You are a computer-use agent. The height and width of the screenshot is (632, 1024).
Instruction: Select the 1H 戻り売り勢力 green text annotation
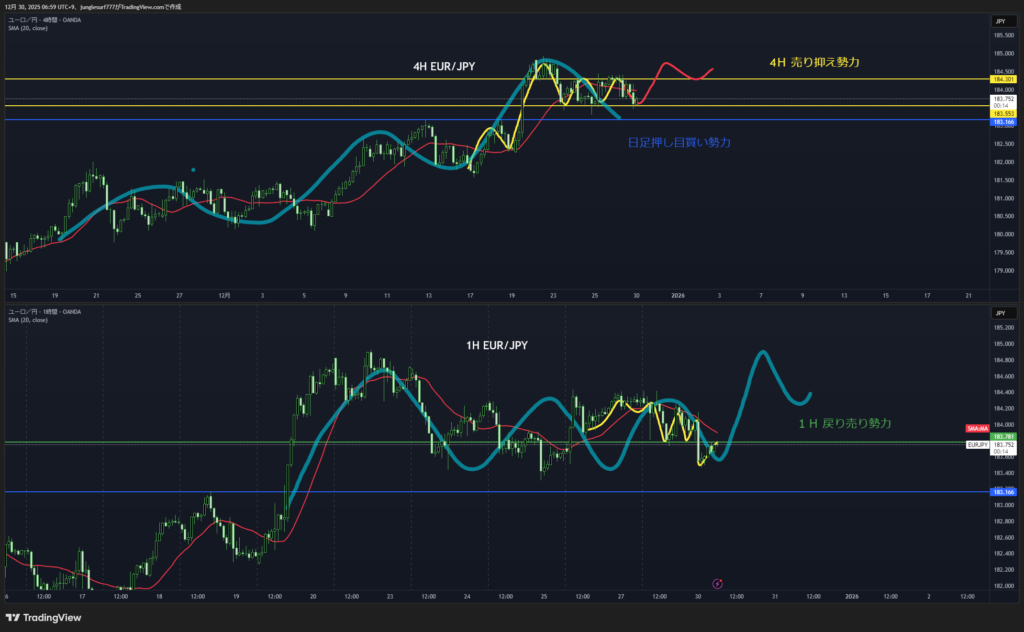(844, 424)
